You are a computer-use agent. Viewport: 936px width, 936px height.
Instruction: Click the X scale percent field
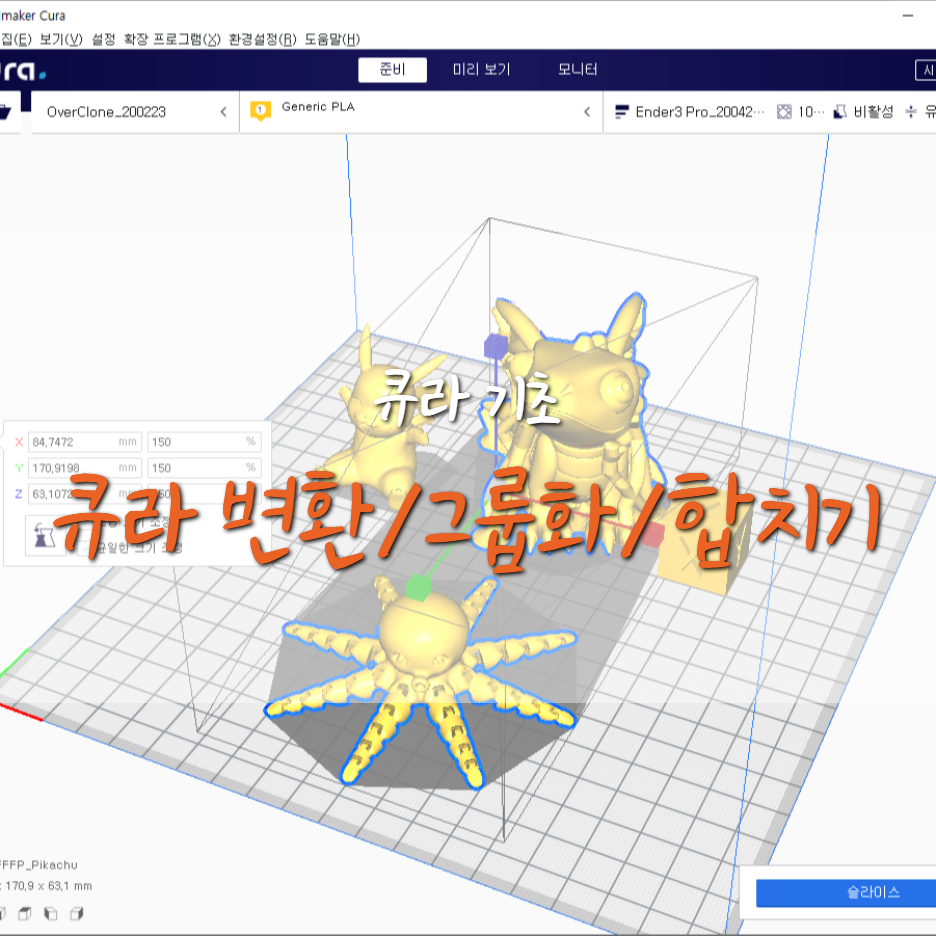click(x=204, y=442)
